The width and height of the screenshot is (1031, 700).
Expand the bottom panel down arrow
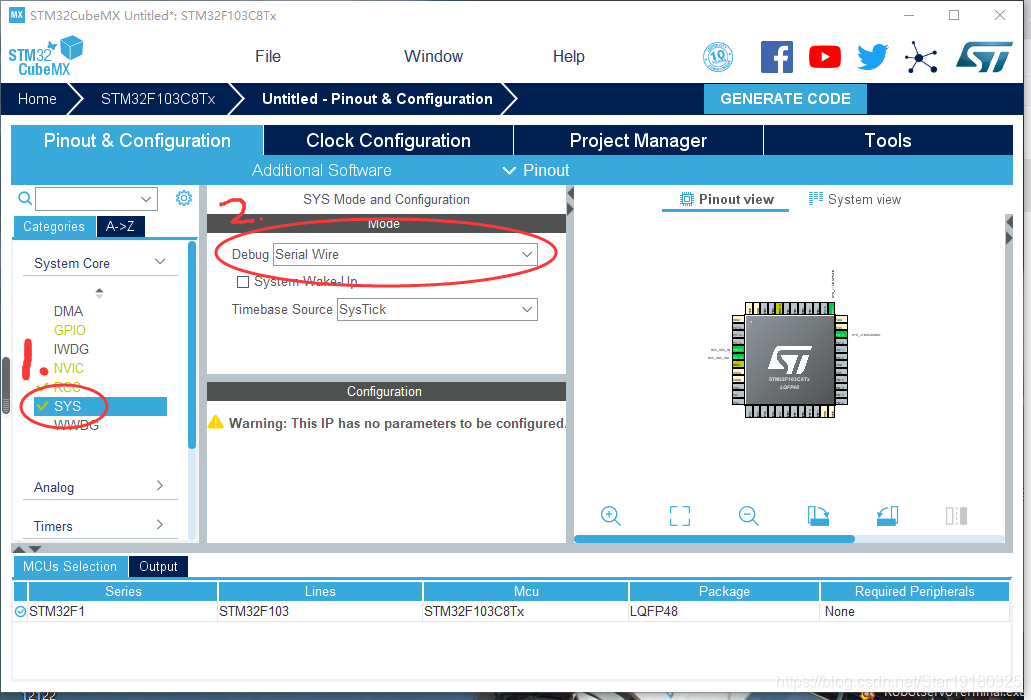35,549
